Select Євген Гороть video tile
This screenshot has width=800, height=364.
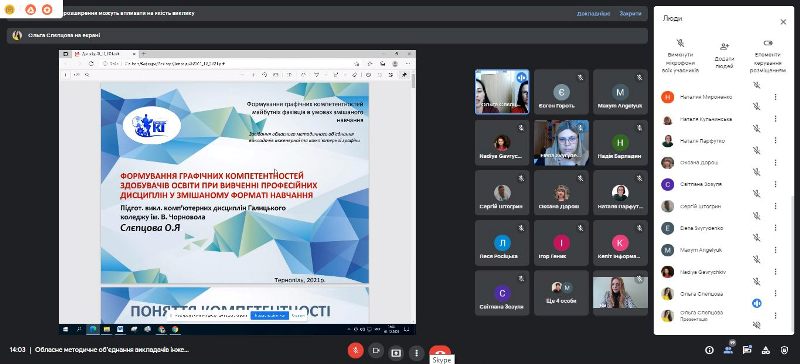point(561,92)
